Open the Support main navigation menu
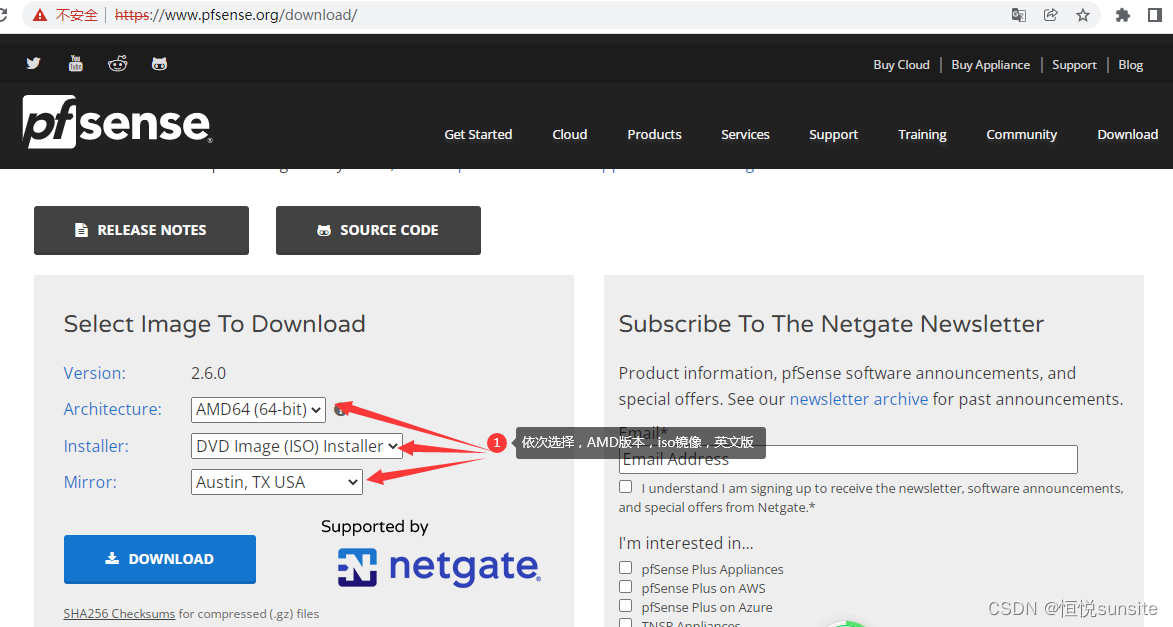 click(x=833, y=135)
